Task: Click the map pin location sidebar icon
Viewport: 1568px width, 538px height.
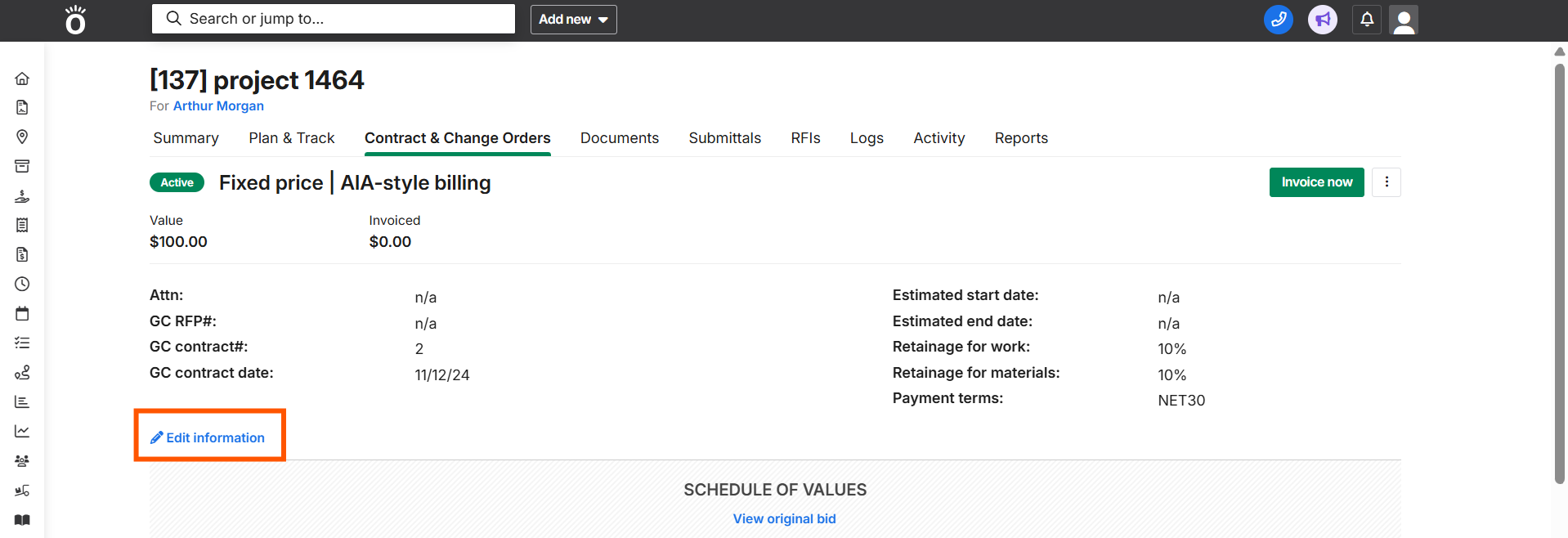Action: 22,137
